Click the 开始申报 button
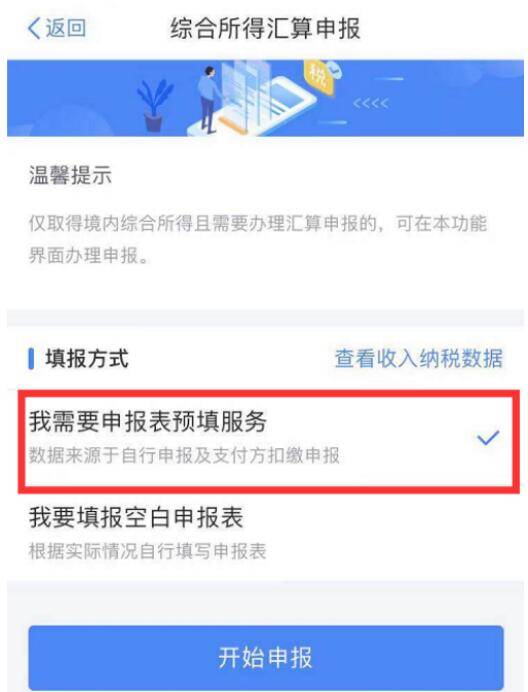The height and width of the screenshot is (692, 528). pos(266,658)
